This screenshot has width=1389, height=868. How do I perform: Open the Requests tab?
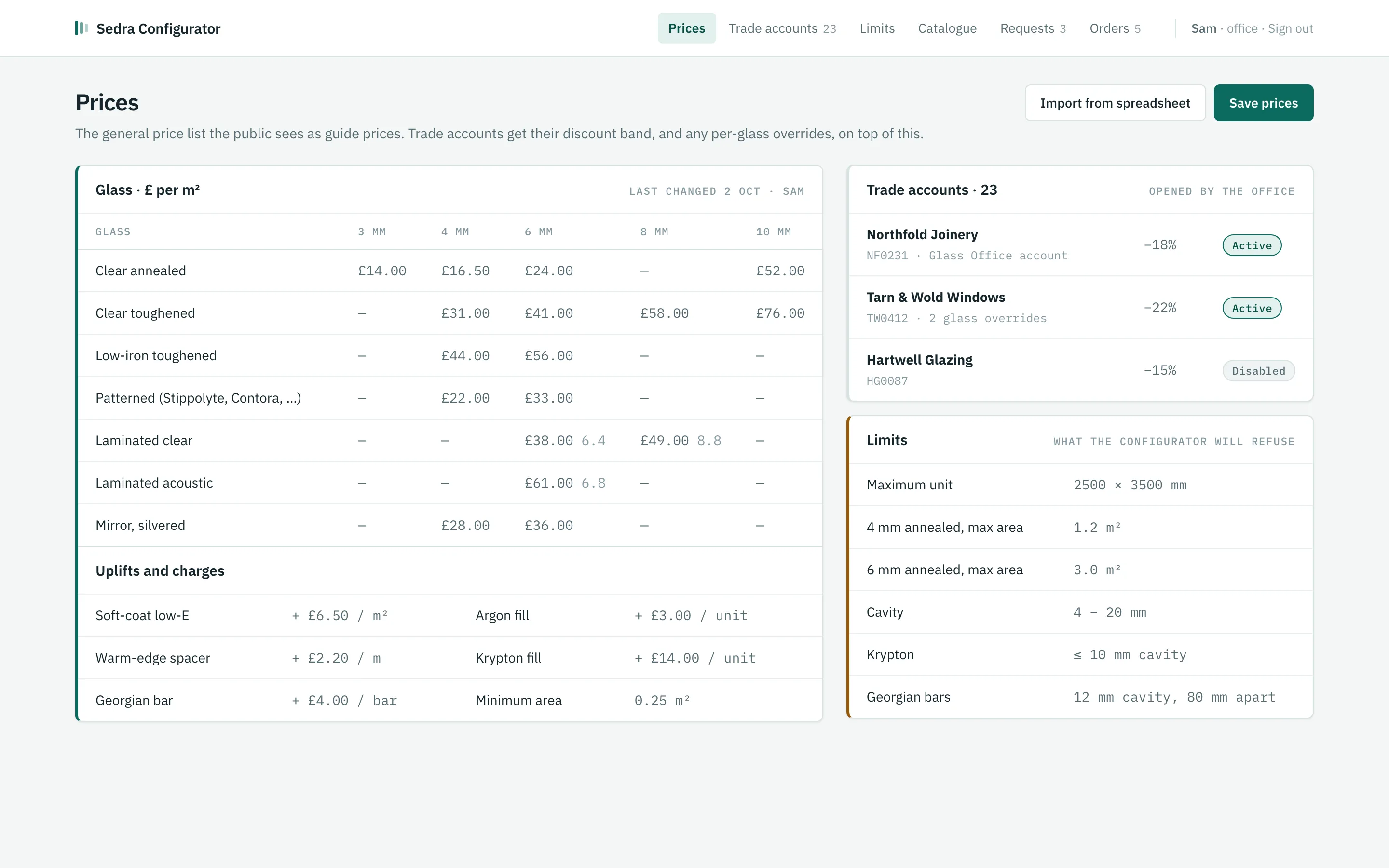coord(1033,28)
